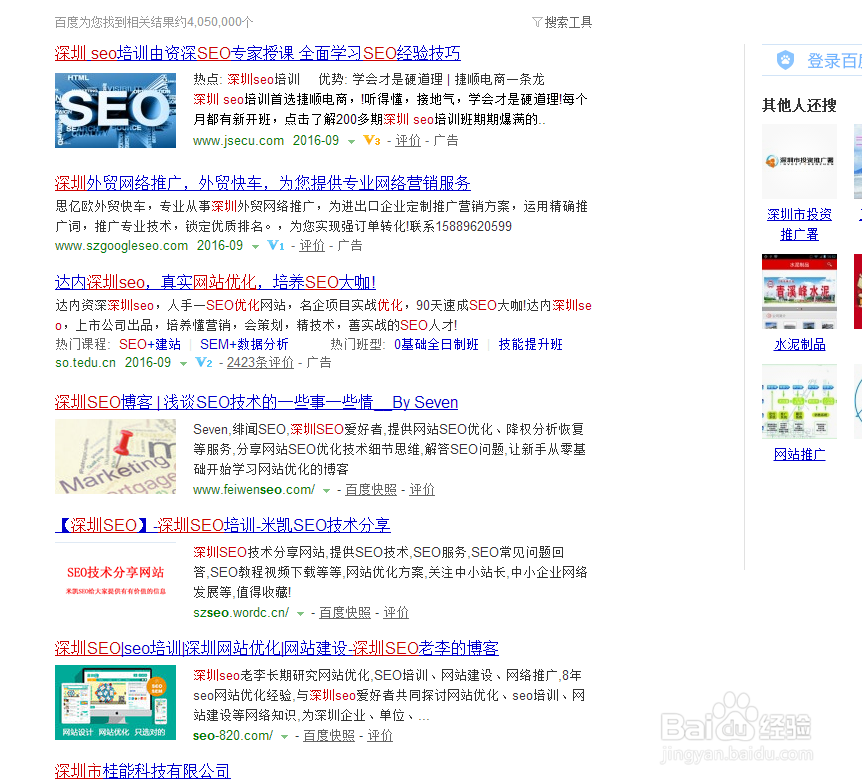
Task: Open 评价 link for the feiwenseo.com result
Action: click(x=422, y=490)
